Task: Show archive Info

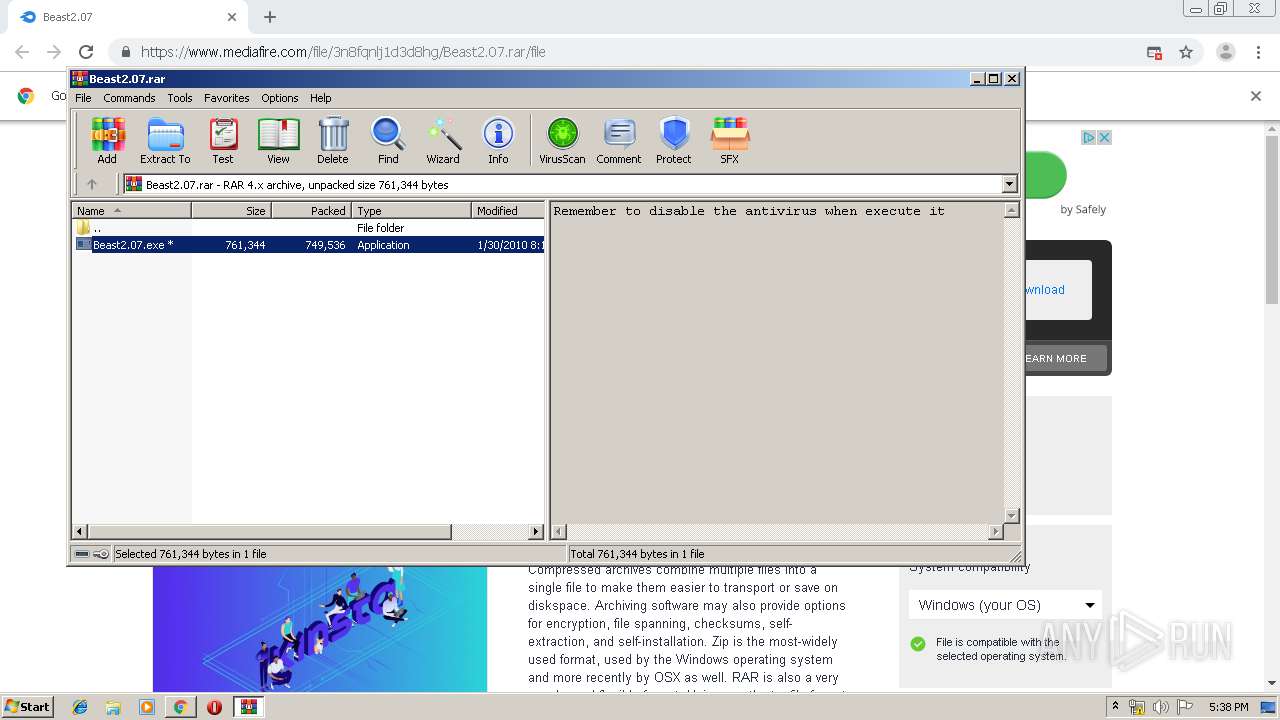Action: 498,140
